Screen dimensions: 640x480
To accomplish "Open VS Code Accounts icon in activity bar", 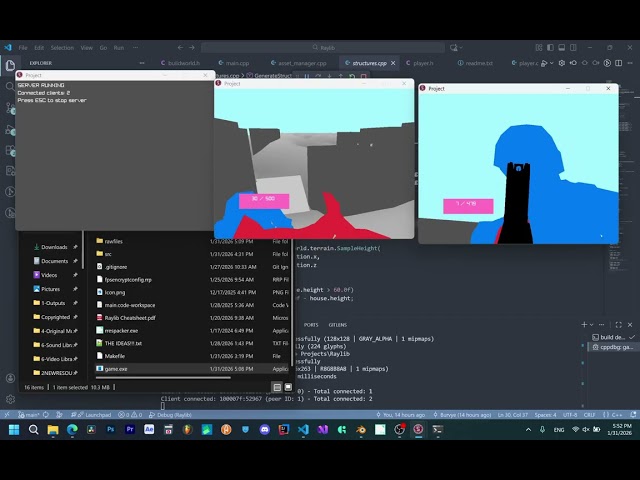I will 10,378.
